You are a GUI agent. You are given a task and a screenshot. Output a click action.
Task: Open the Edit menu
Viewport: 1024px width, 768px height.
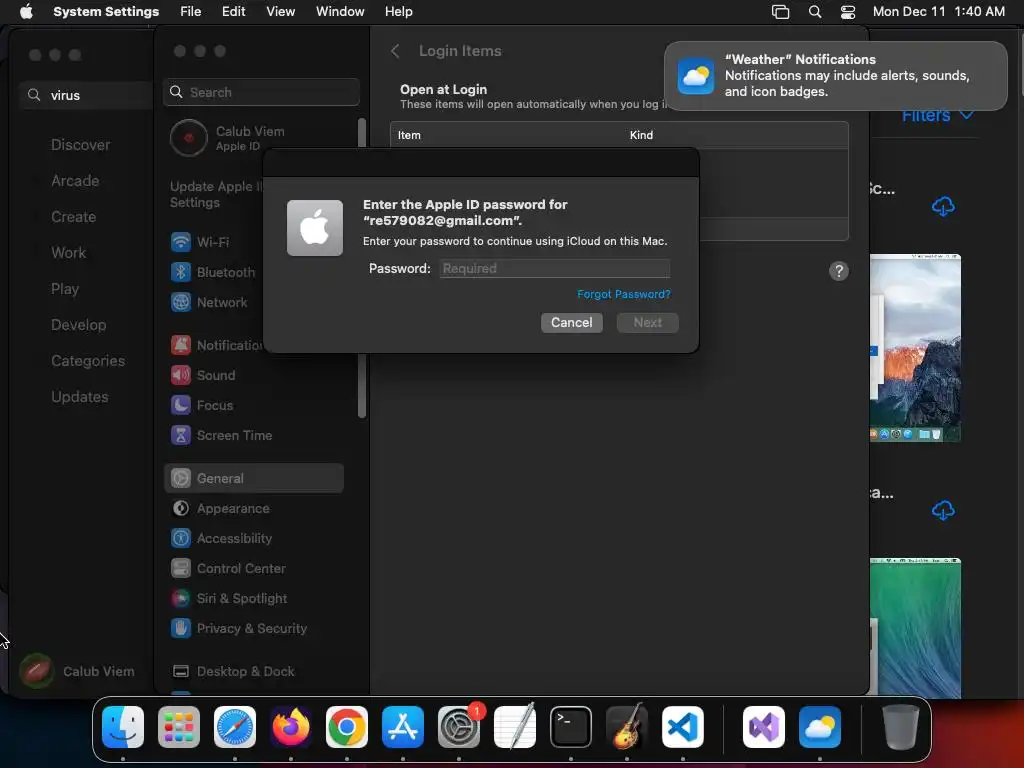(x=234, y=12)
